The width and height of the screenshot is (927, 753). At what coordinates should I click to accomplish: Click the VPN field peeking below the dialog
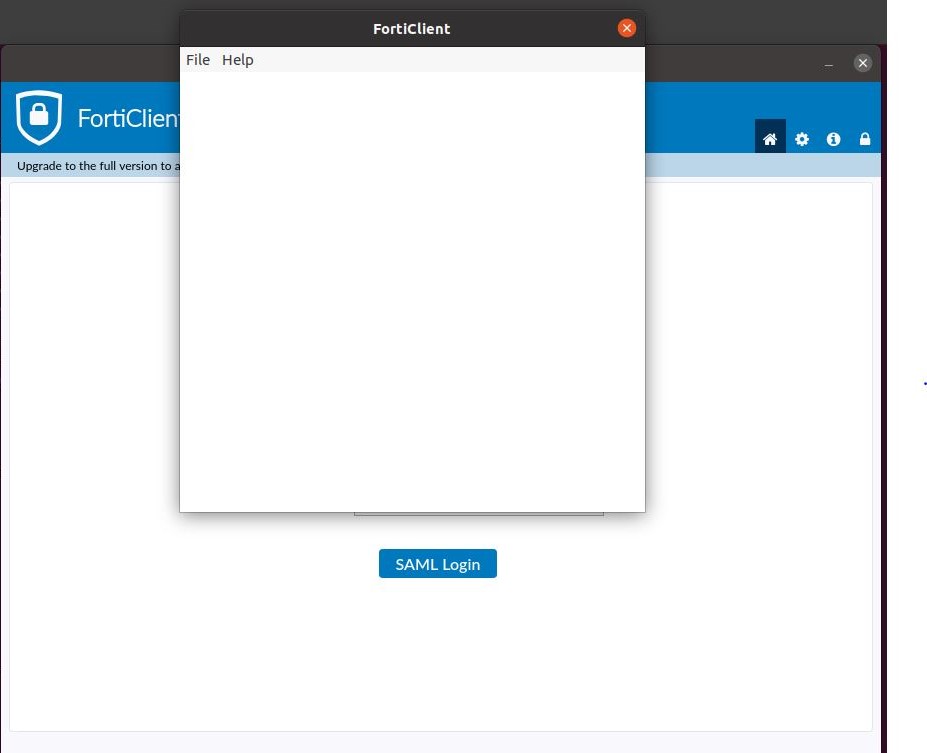478,508
